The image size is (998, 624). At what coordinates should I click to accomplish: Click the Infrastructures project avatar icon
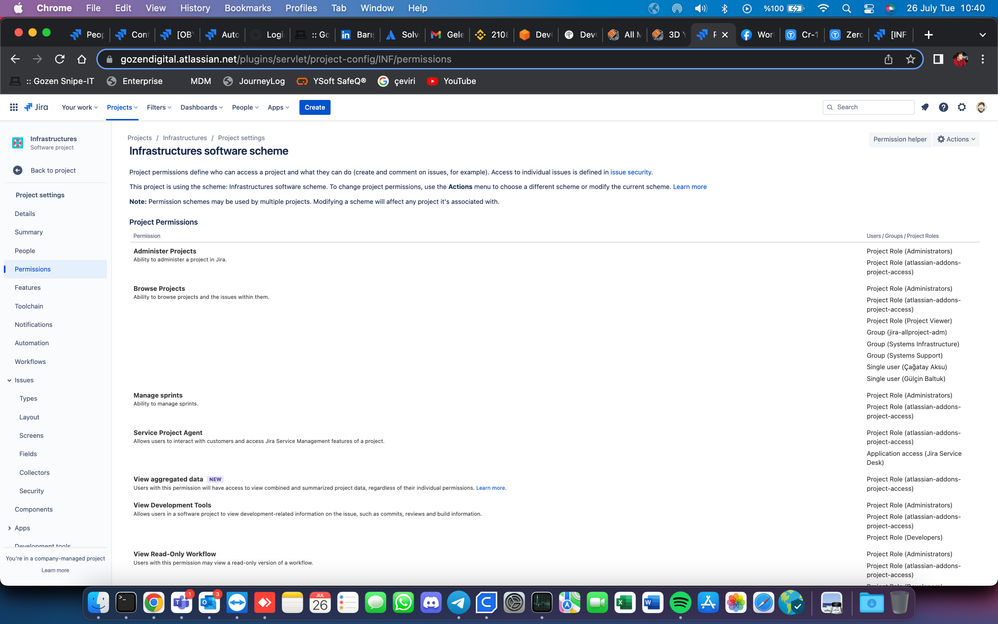pyautogui.click(x=18, y=143)
